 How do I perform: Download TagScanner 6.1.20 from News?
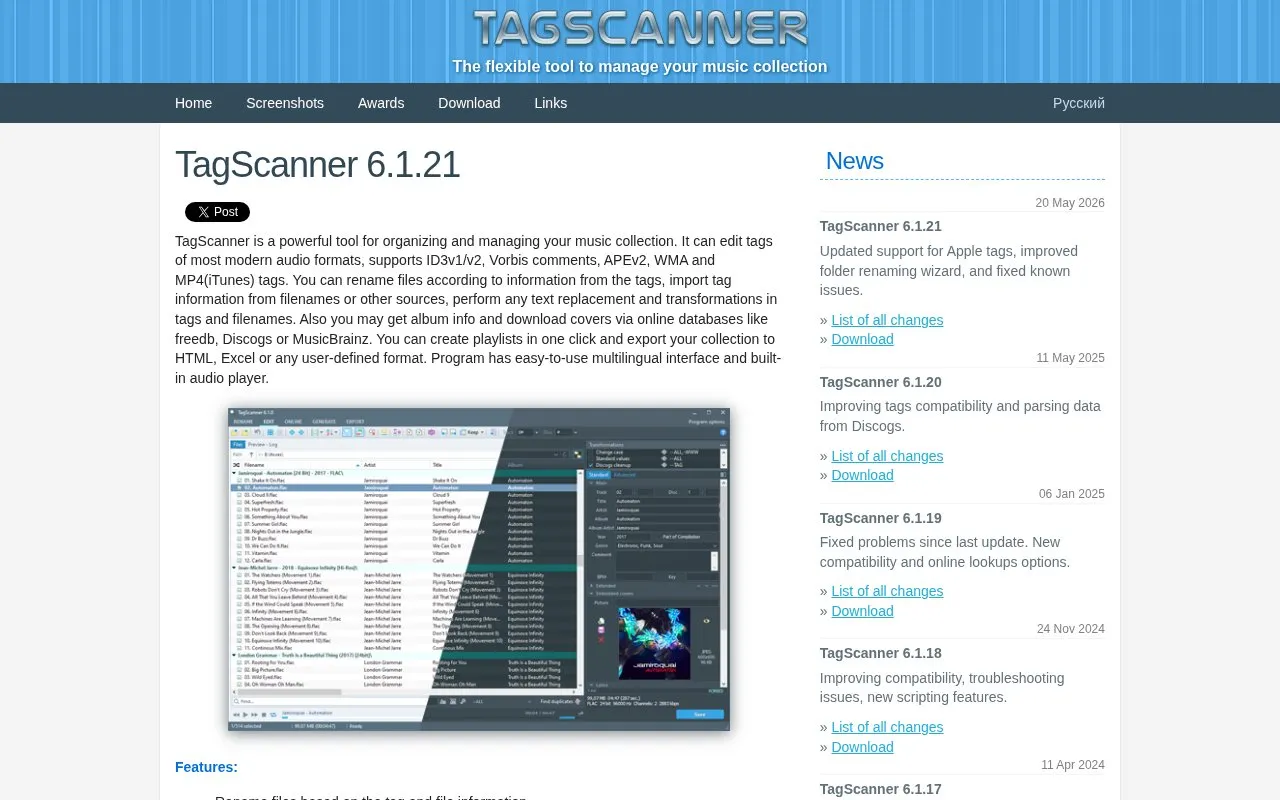pos(862,475)
